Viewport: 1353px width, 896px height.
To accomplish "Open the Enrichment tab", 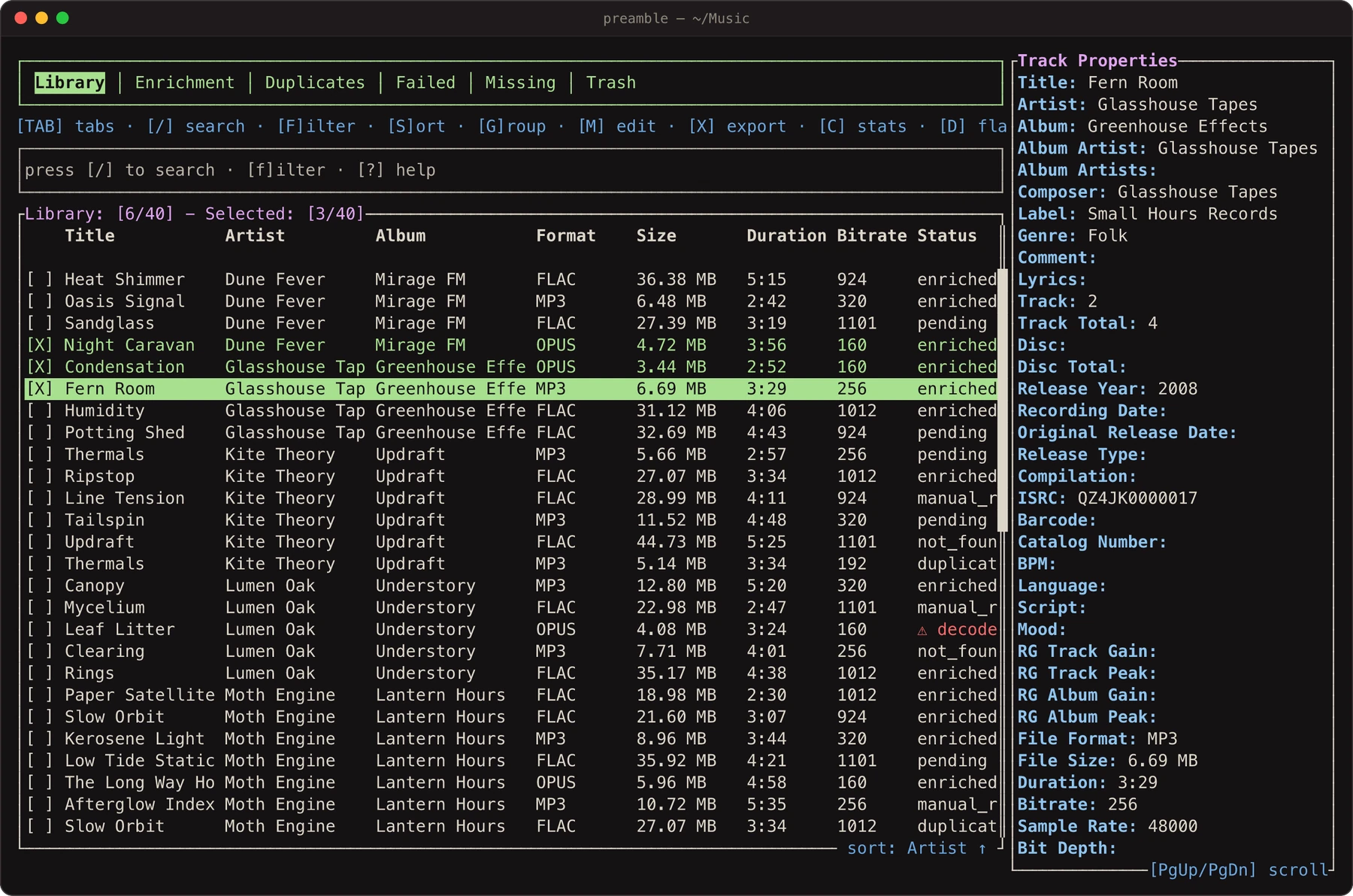I will tap(185, 83).
